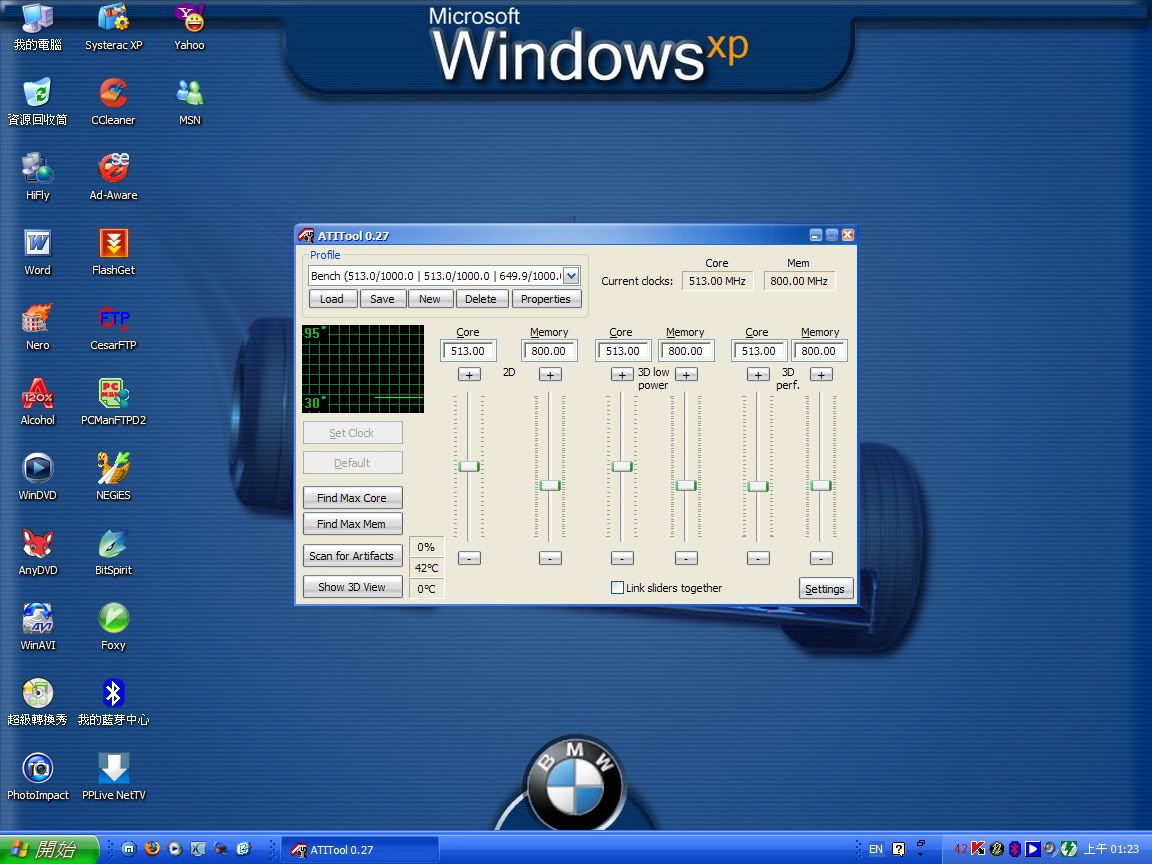Click the 2D Core frequency input field
The image size is (1152, 864).
pyautogui.click(x=468, y=351)
